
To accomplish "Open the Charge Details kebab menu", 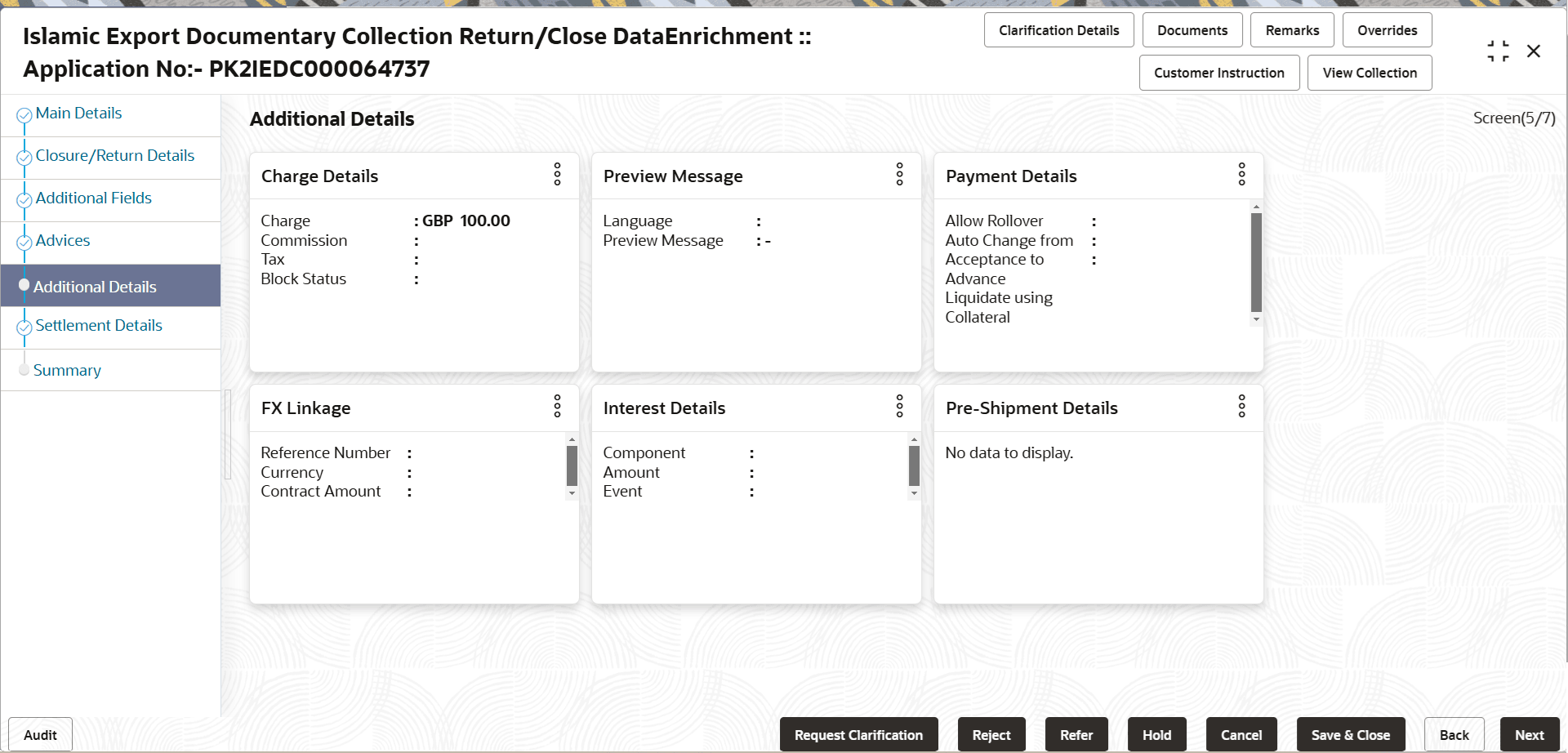I will (x=557, y=175).
